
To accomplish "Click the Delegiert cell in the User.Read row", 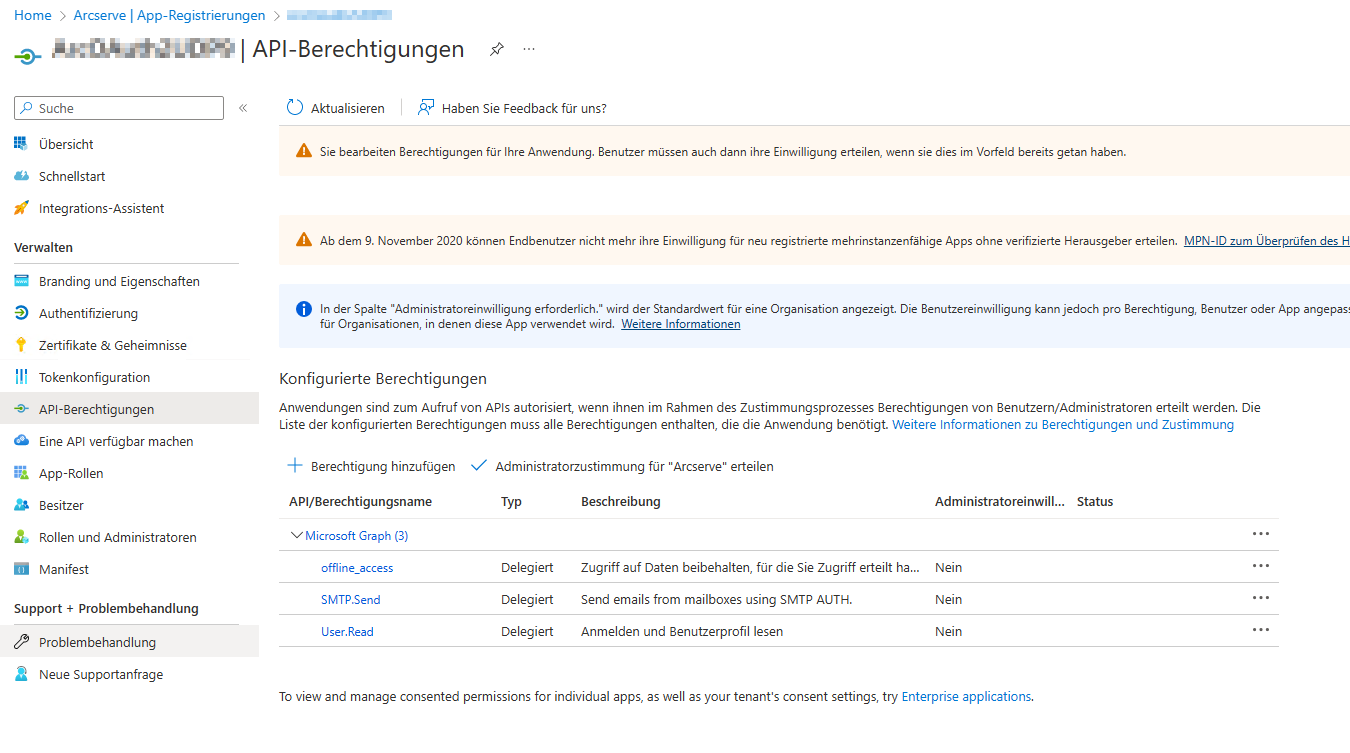I will click(x=527, y=632).
